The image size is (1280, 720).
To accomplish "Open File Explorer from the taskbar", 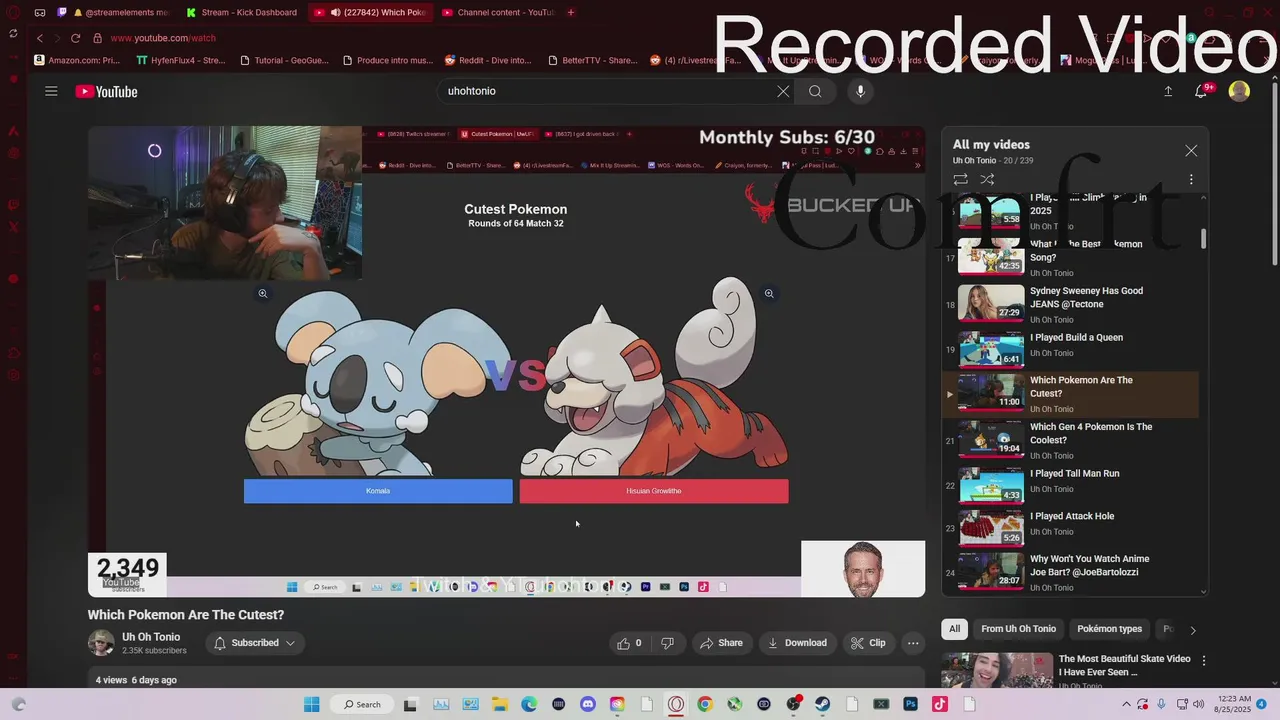I will click(499, 704).
